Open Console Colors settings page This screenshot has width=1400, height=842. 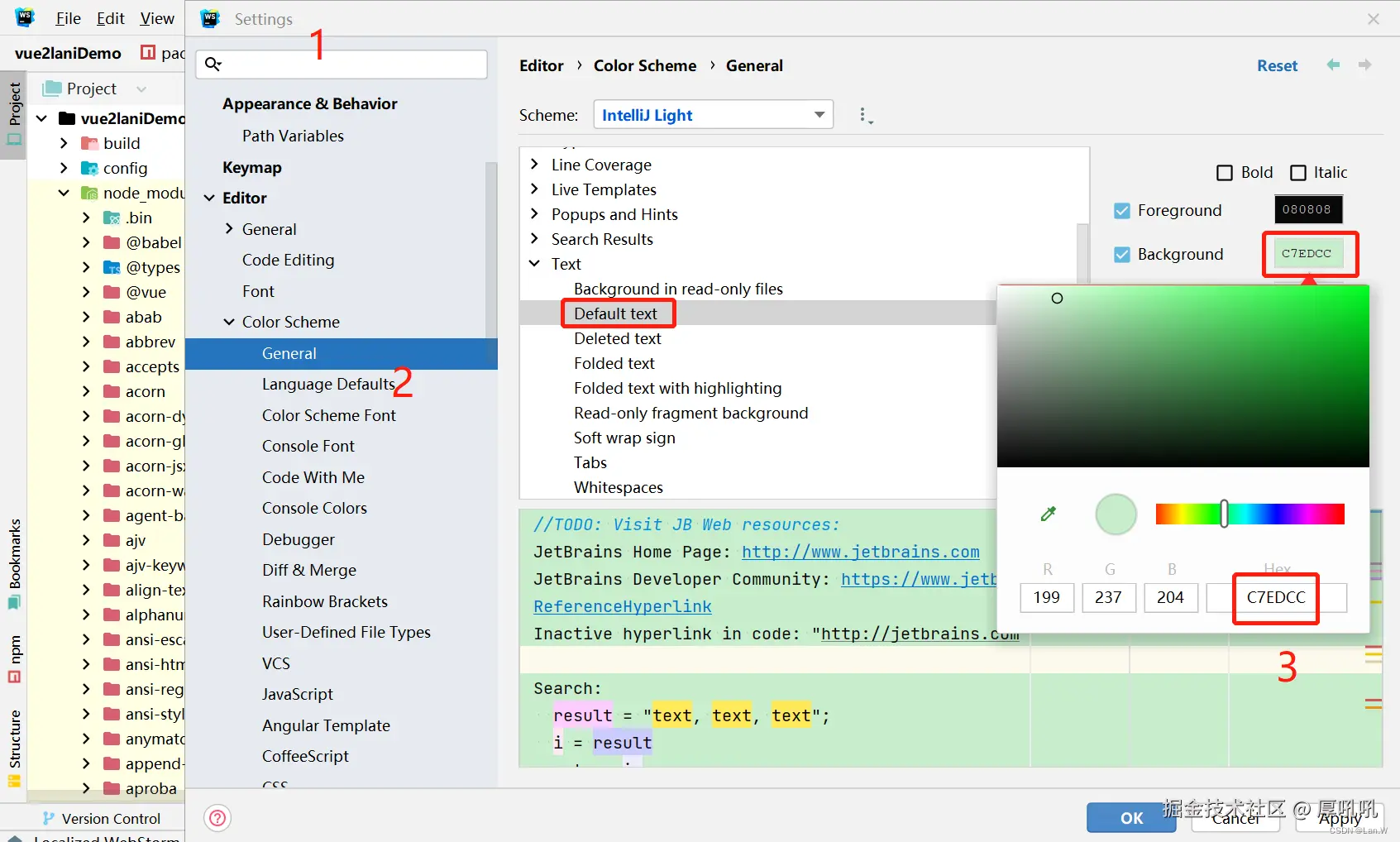tap(314, 508)
